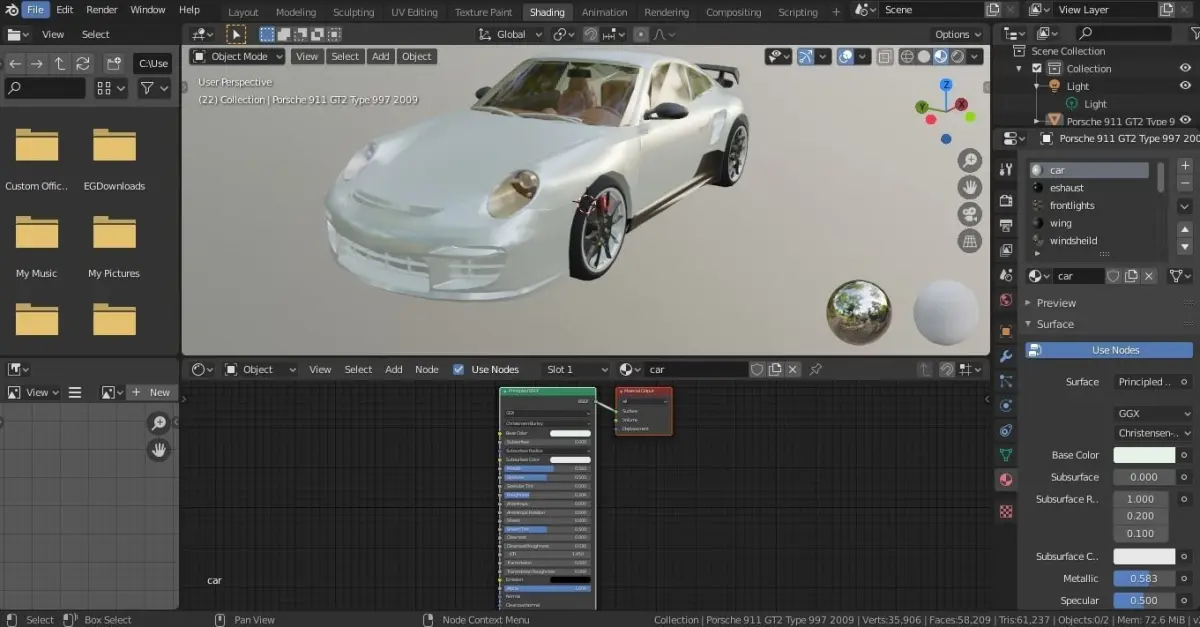The image size is (1200, 627).
Task: Adjust the Metallic 0.583 slider
Action: (1144, 579)
